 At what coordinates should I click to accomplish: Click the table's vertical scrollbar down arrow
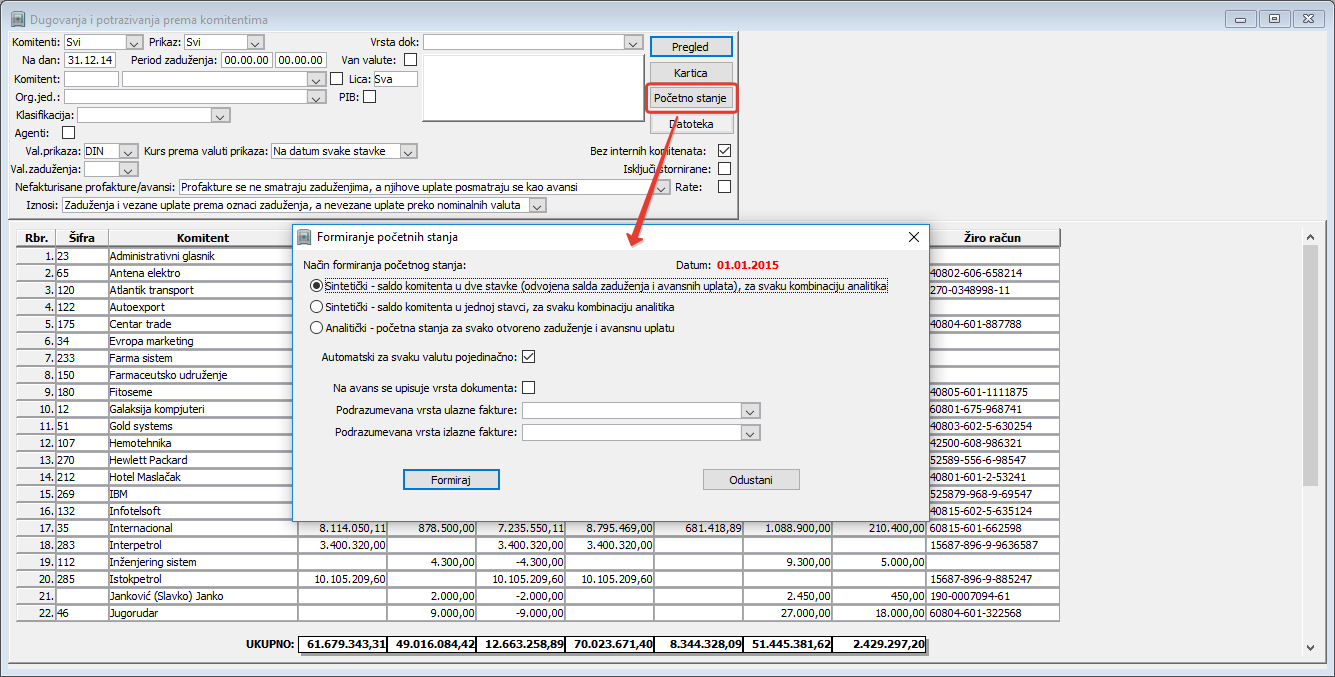[x=1312, y=650]
